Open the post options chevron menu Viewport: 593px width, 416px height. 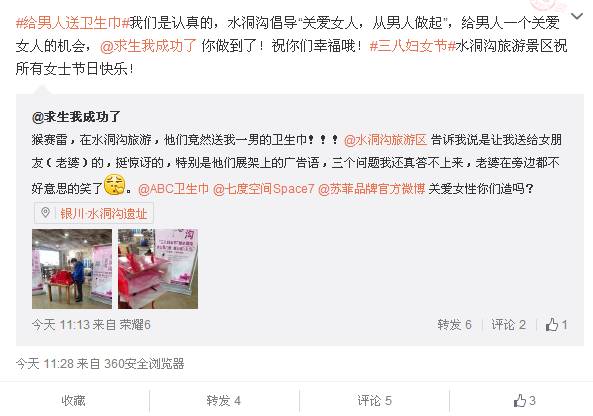(576, 17)
